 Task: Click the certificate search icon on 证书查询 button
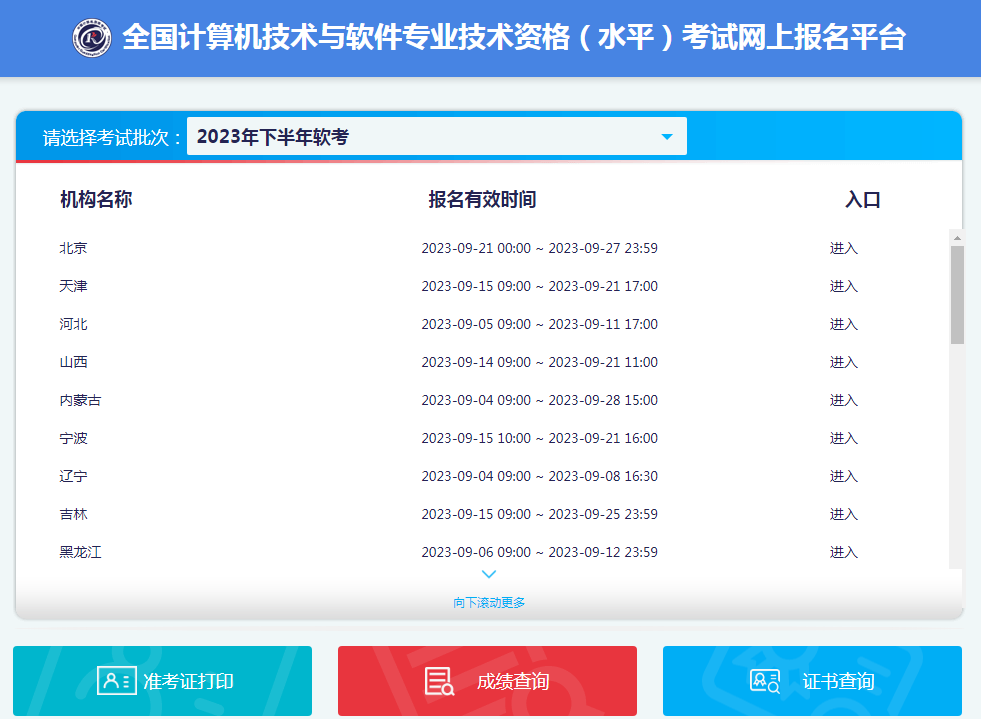point(764,681)
